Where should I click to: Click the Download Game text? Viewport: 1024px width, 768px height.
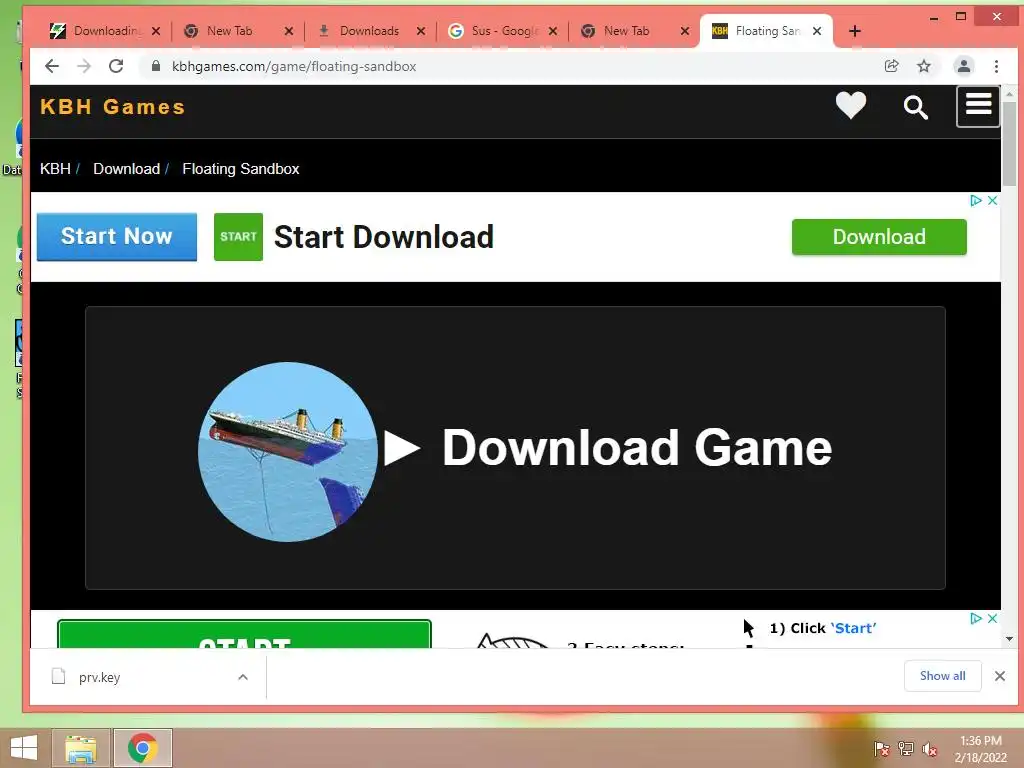pos(637,448)
